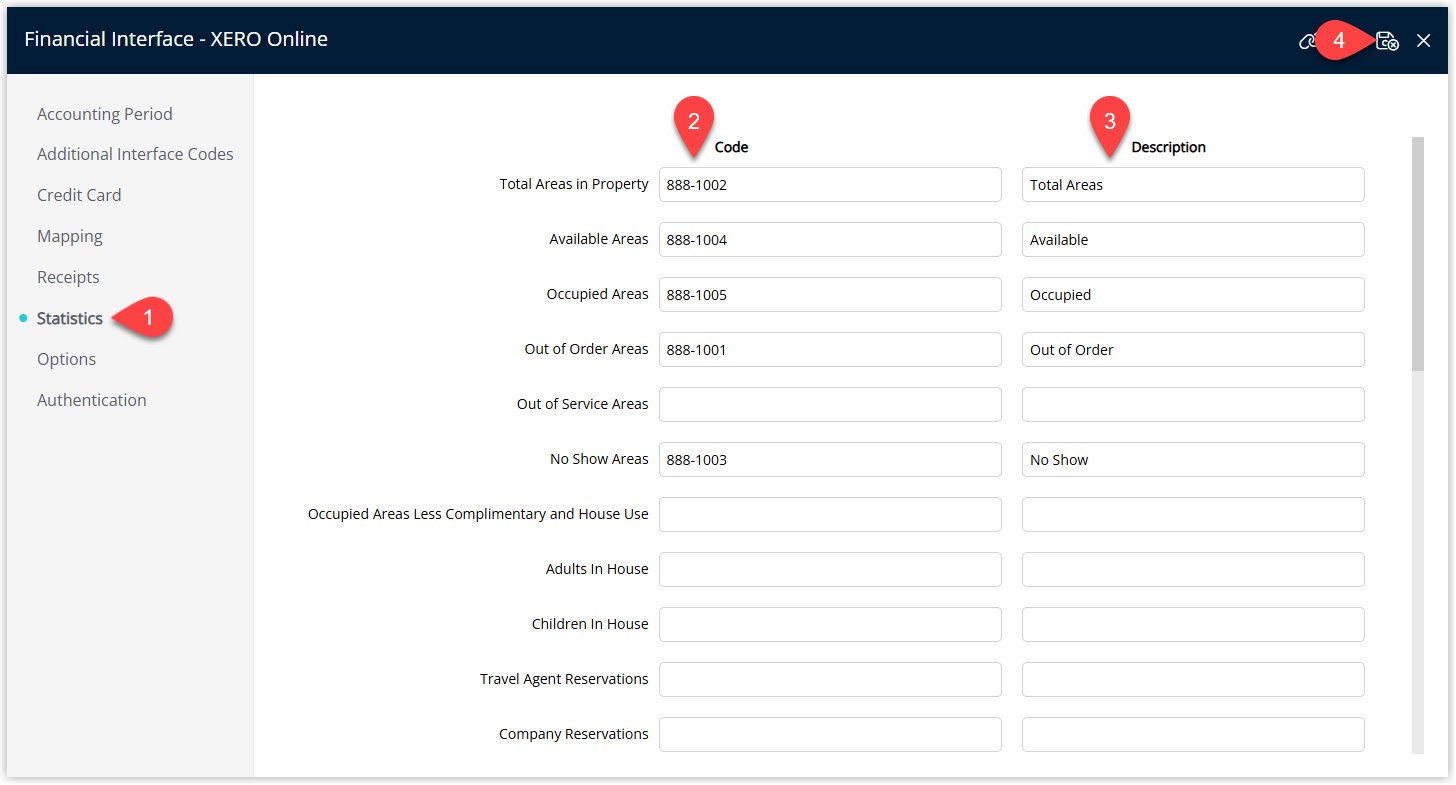Viewport: 1456px width, 785px height.
Task: Click the 'Children In House' label
Action: (x=590, y=624)
